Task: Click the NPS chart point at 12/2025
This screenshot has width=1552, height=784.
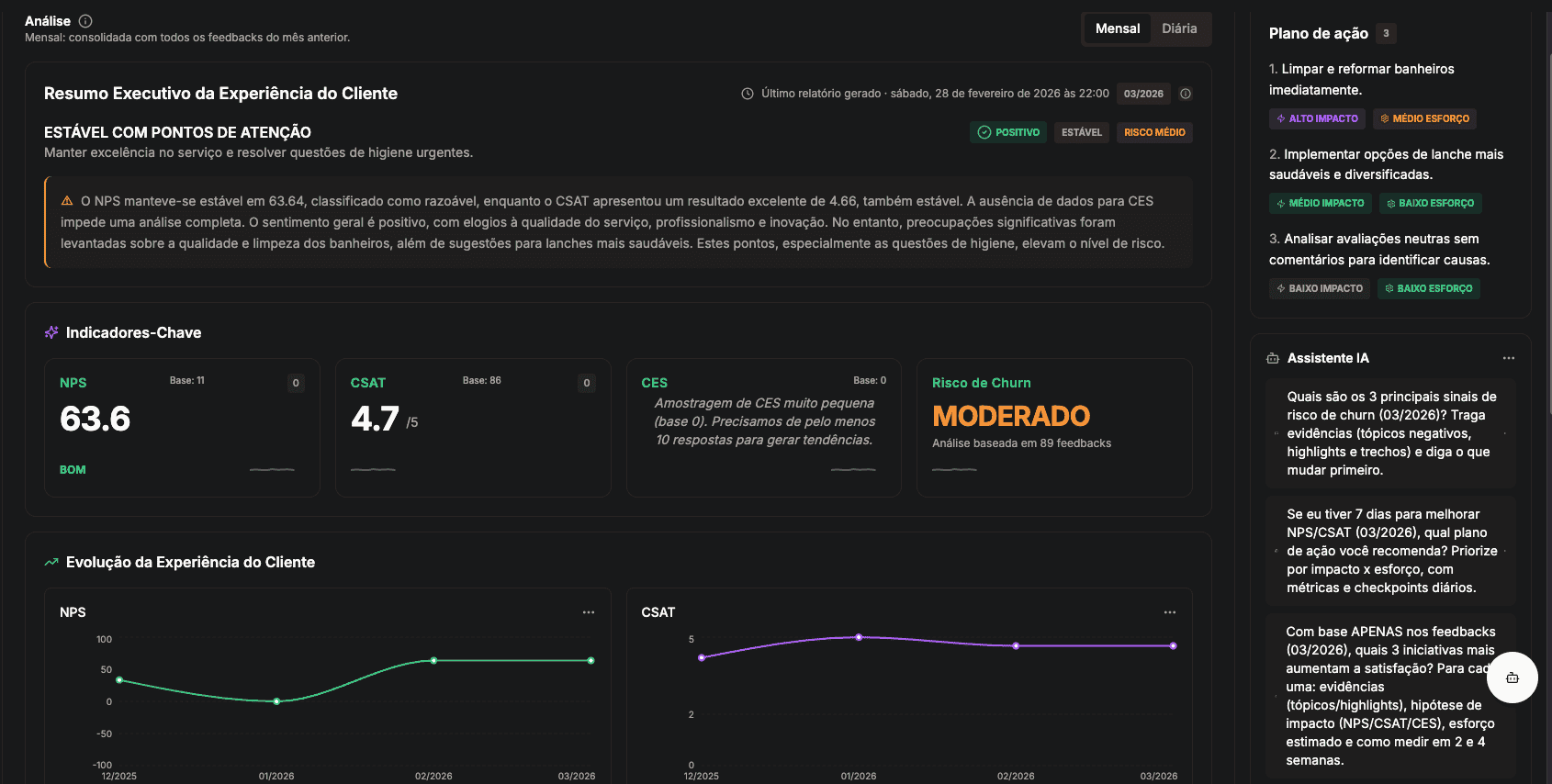Action: pyautogui.click(x=119, y=680)
